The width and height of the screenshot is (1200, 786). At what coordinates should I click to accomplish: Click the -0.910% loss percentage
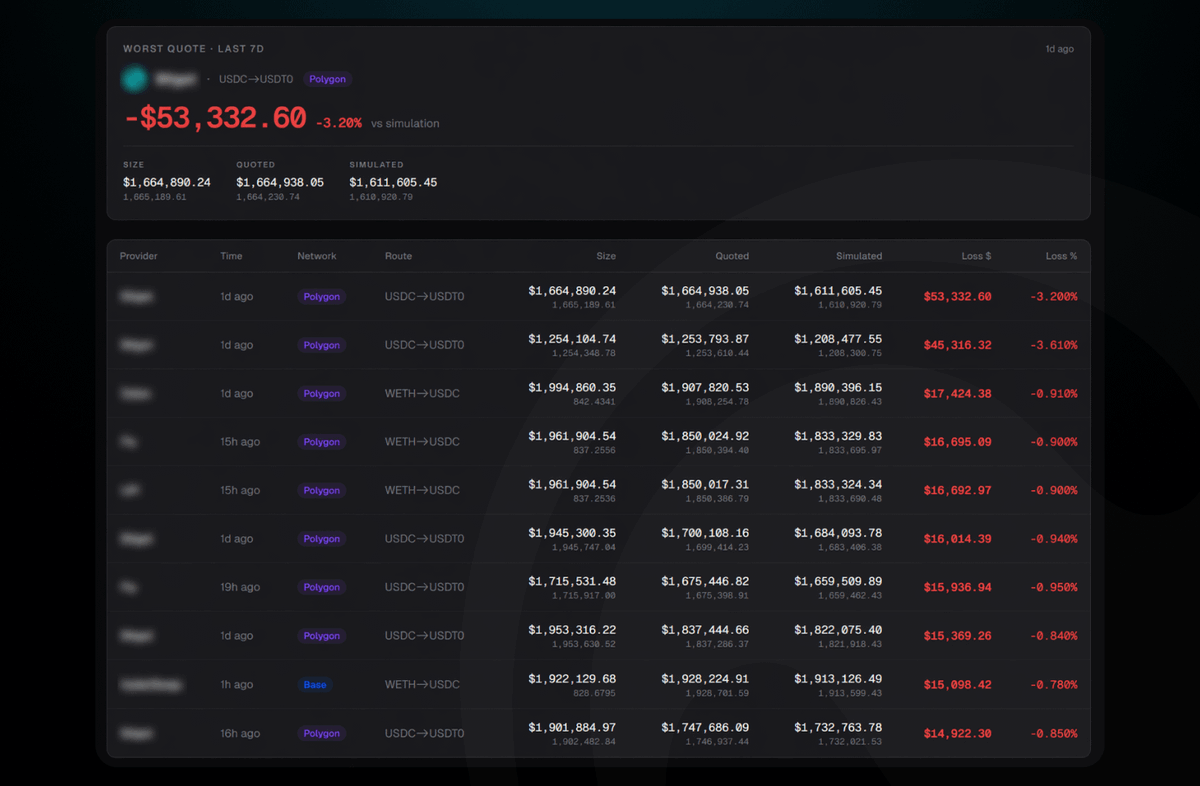point(1054,394)
